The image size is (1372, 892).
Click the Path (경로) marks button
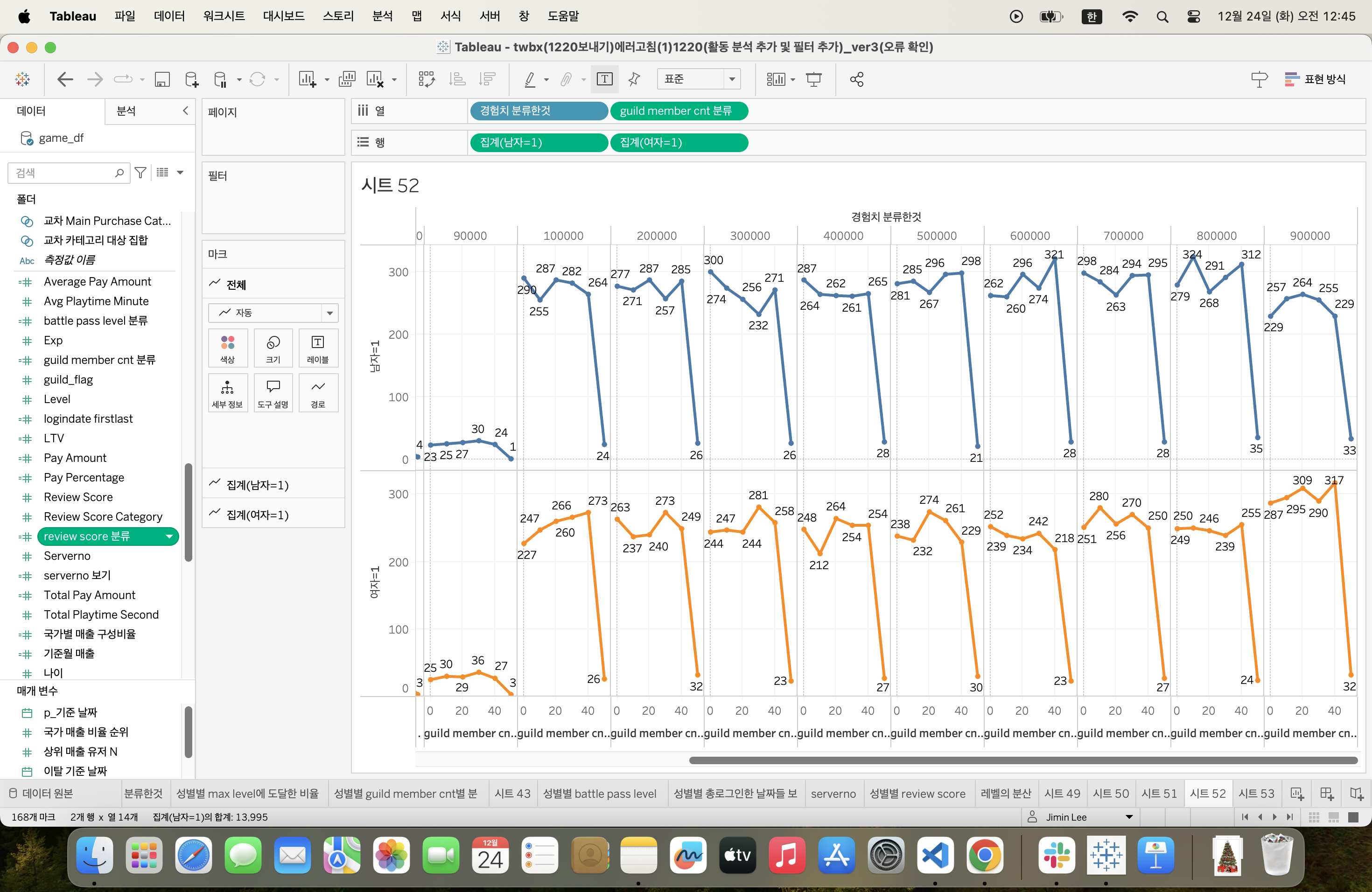[318, 393]
